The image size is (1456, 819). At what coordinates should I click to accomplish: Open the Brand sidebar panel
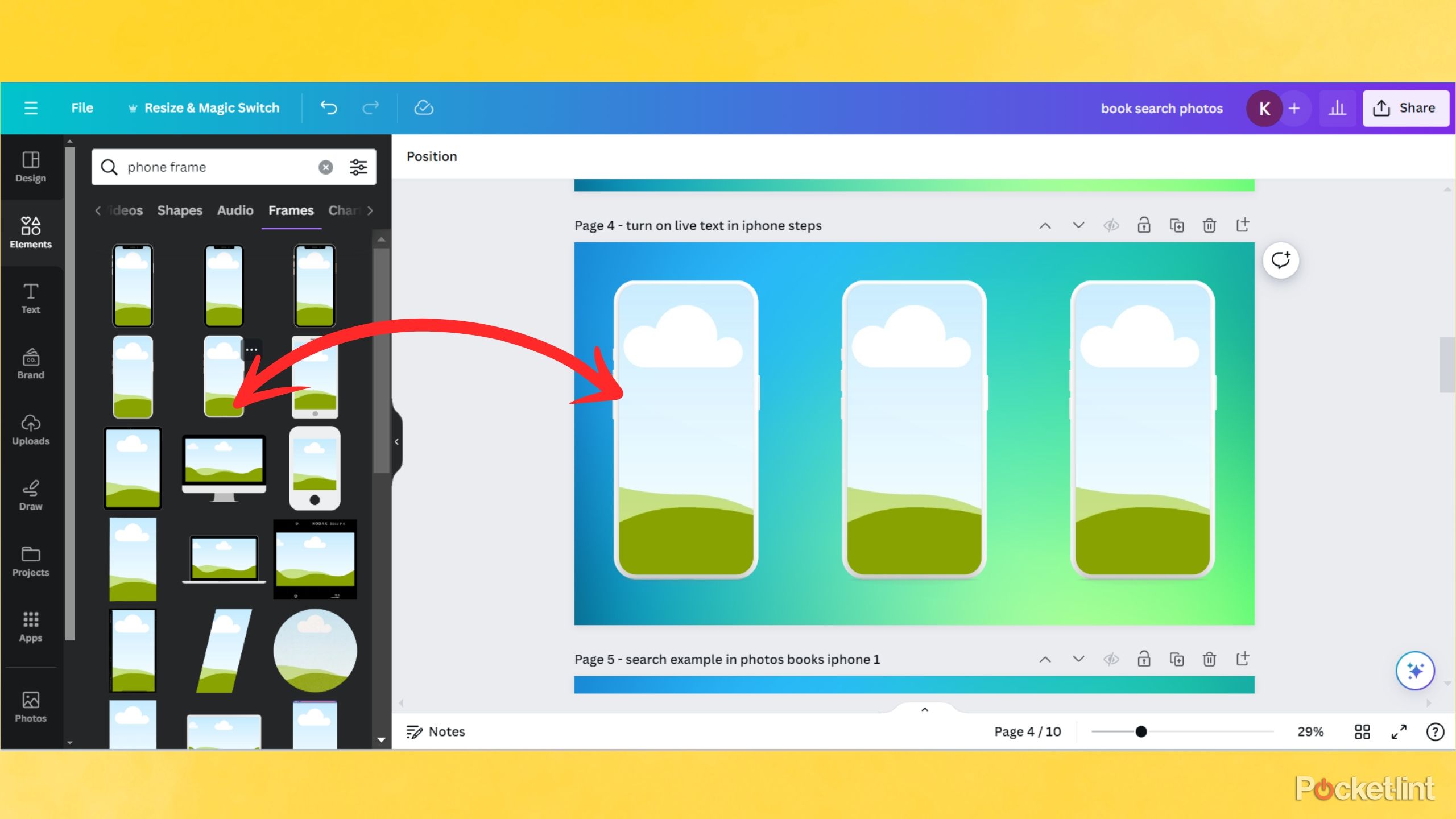[x=31, y=364]
